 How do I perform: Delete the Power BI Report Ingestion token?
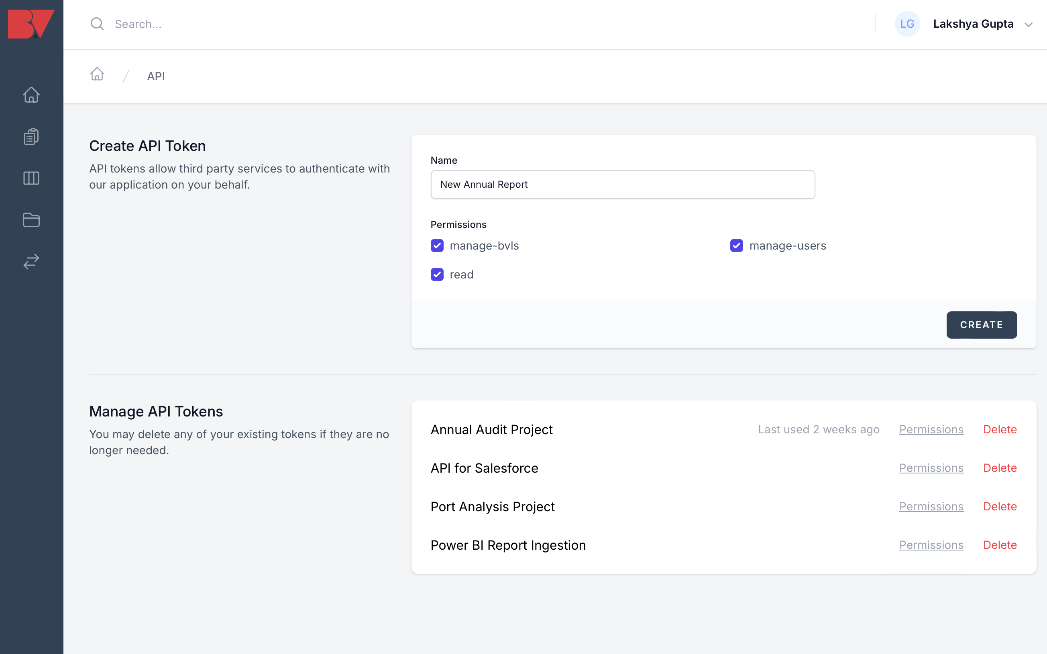pyautogui.click(x=999, y=546)
